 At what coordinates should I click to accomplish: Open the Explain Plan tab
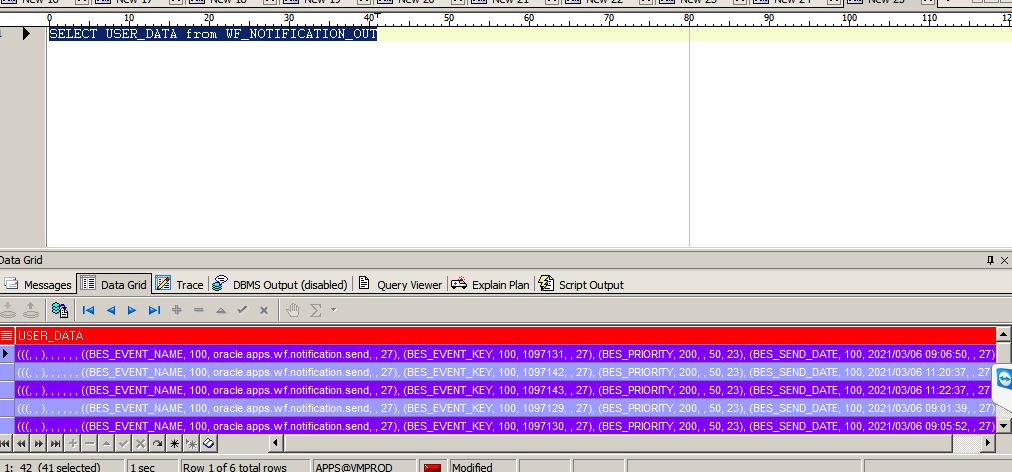pyautogui.click(x=490, y=285)
